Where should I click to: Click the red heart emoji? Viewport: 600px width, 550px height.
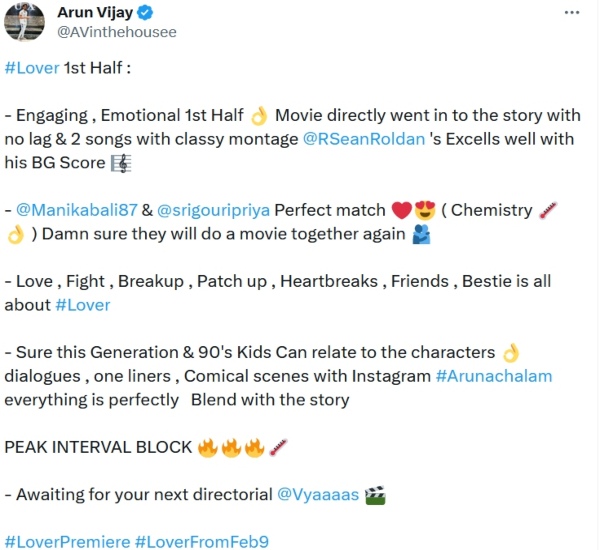click(402, 210)
